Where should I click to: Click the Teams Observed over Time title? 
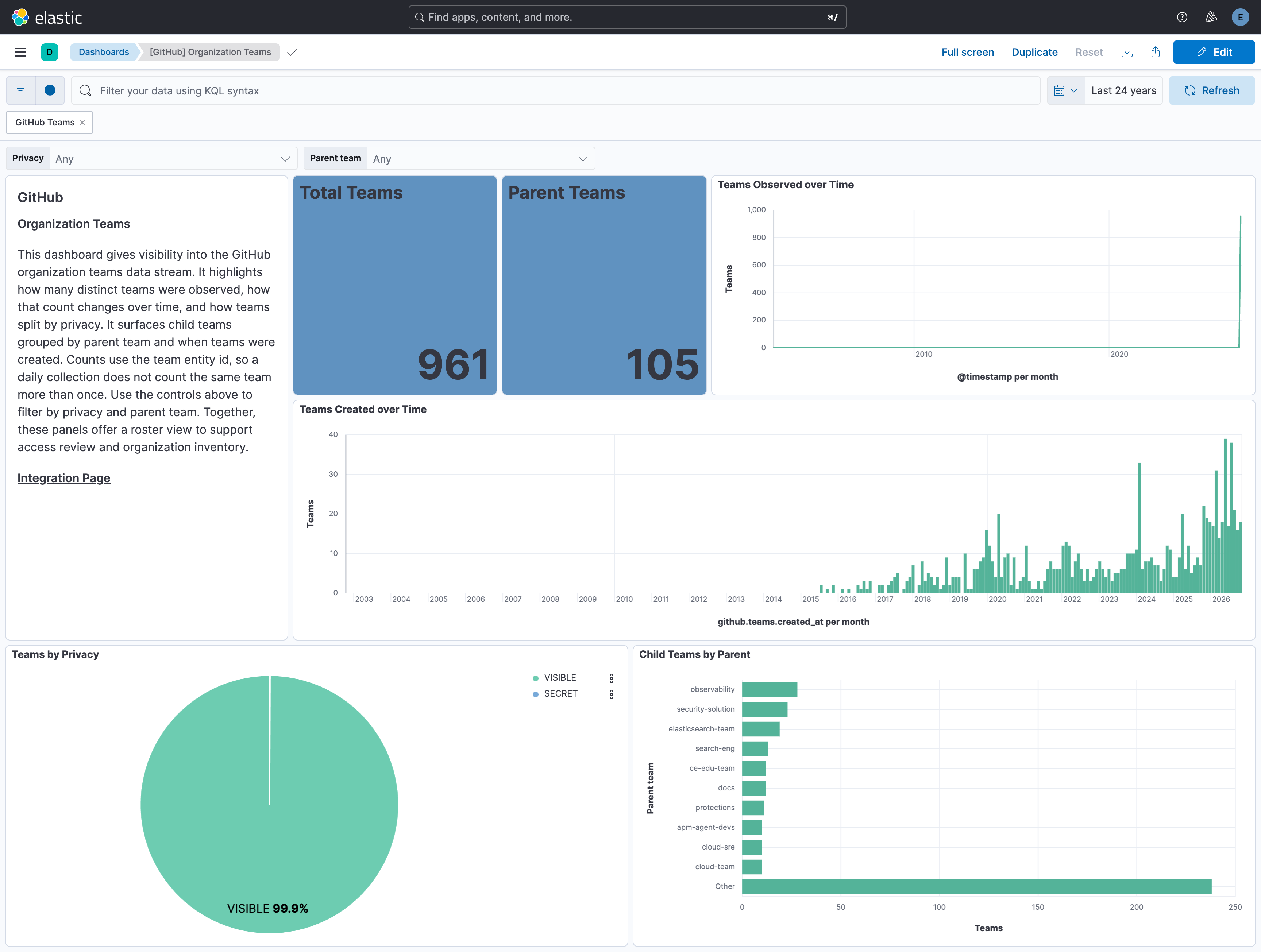786,185
